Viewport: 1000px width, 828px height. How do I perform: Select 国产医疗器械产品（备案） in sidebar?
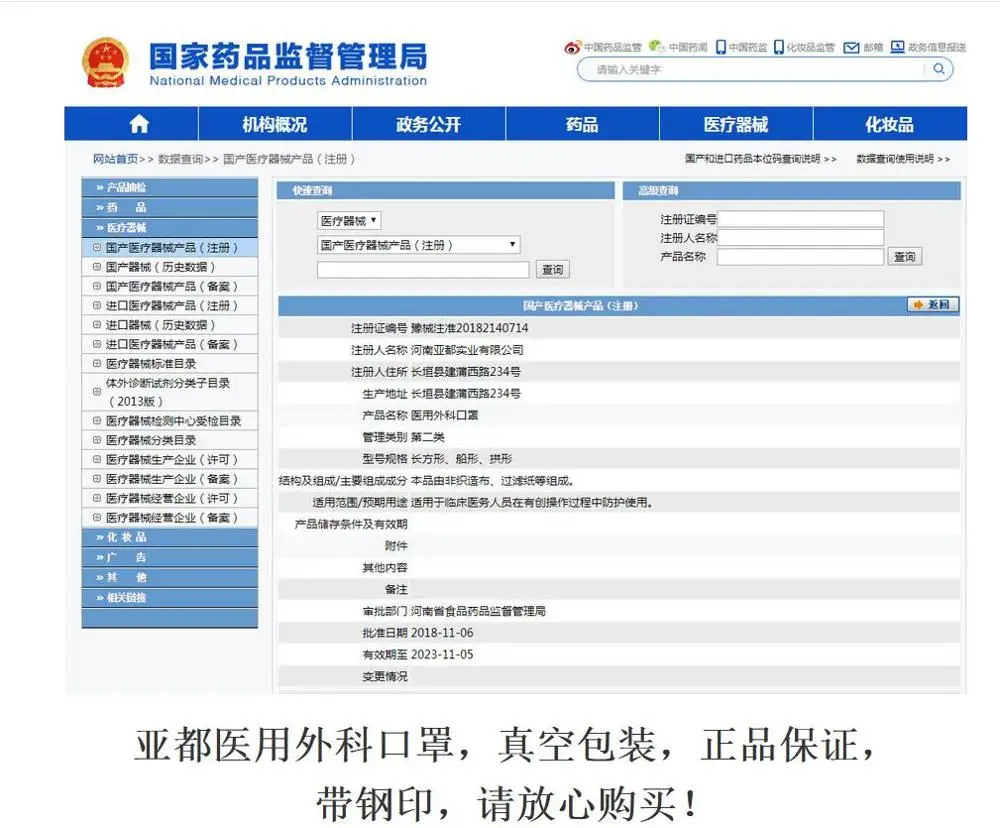pyautogui.click(x=170, y=286)
